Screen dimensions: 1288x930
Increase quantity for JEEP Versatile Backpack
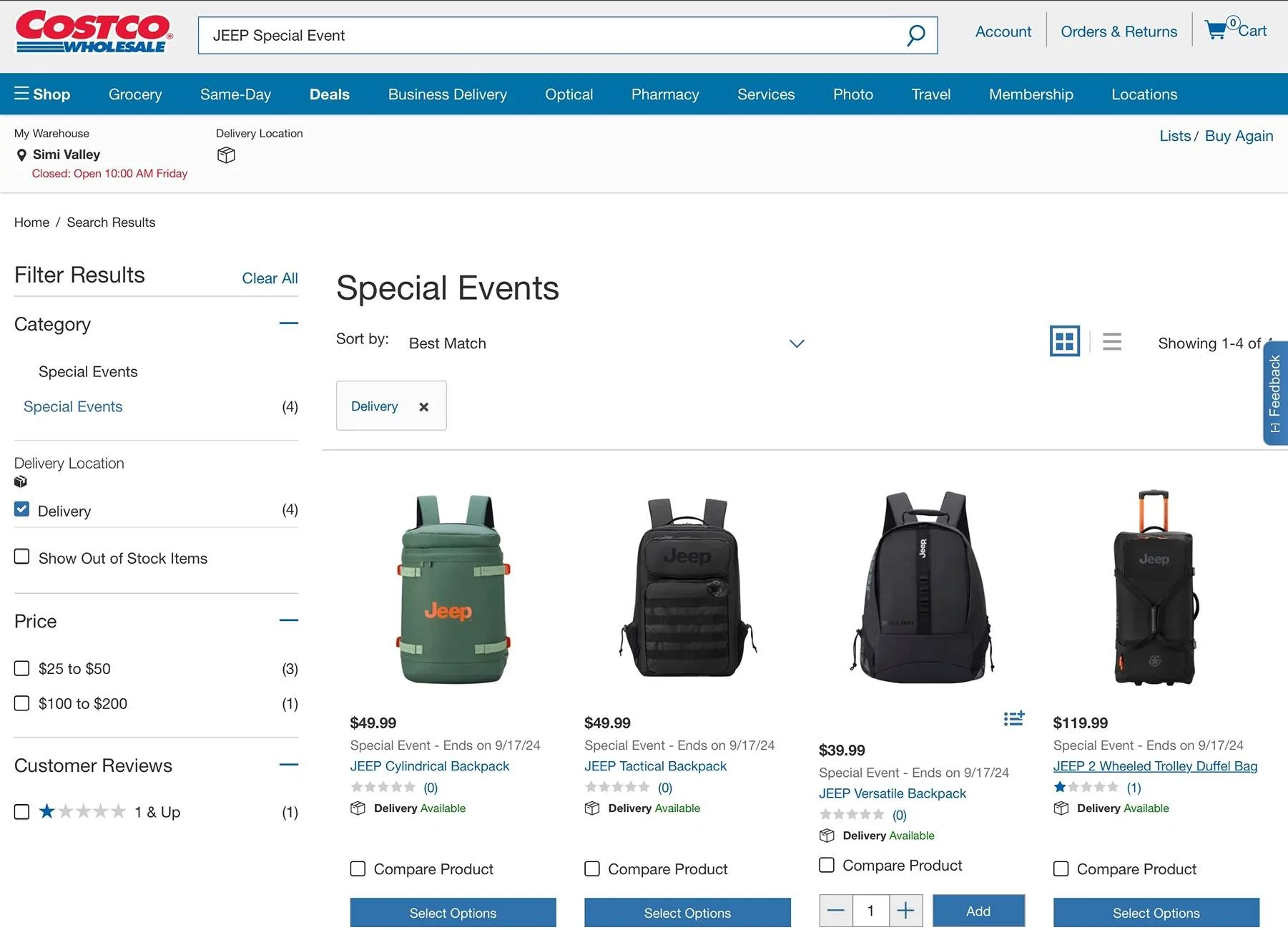tap(905, 911)
